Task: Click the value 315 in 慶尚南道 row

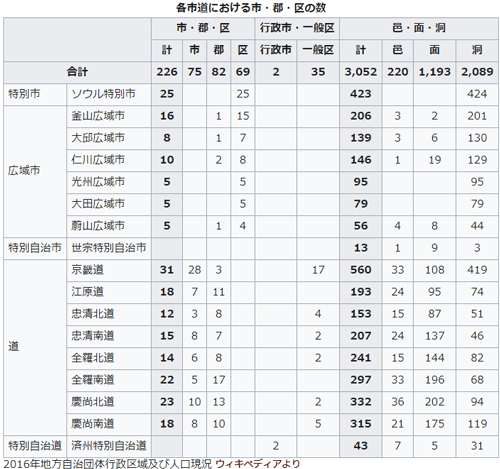Action: pyautogui.click(x=361, y=424)
